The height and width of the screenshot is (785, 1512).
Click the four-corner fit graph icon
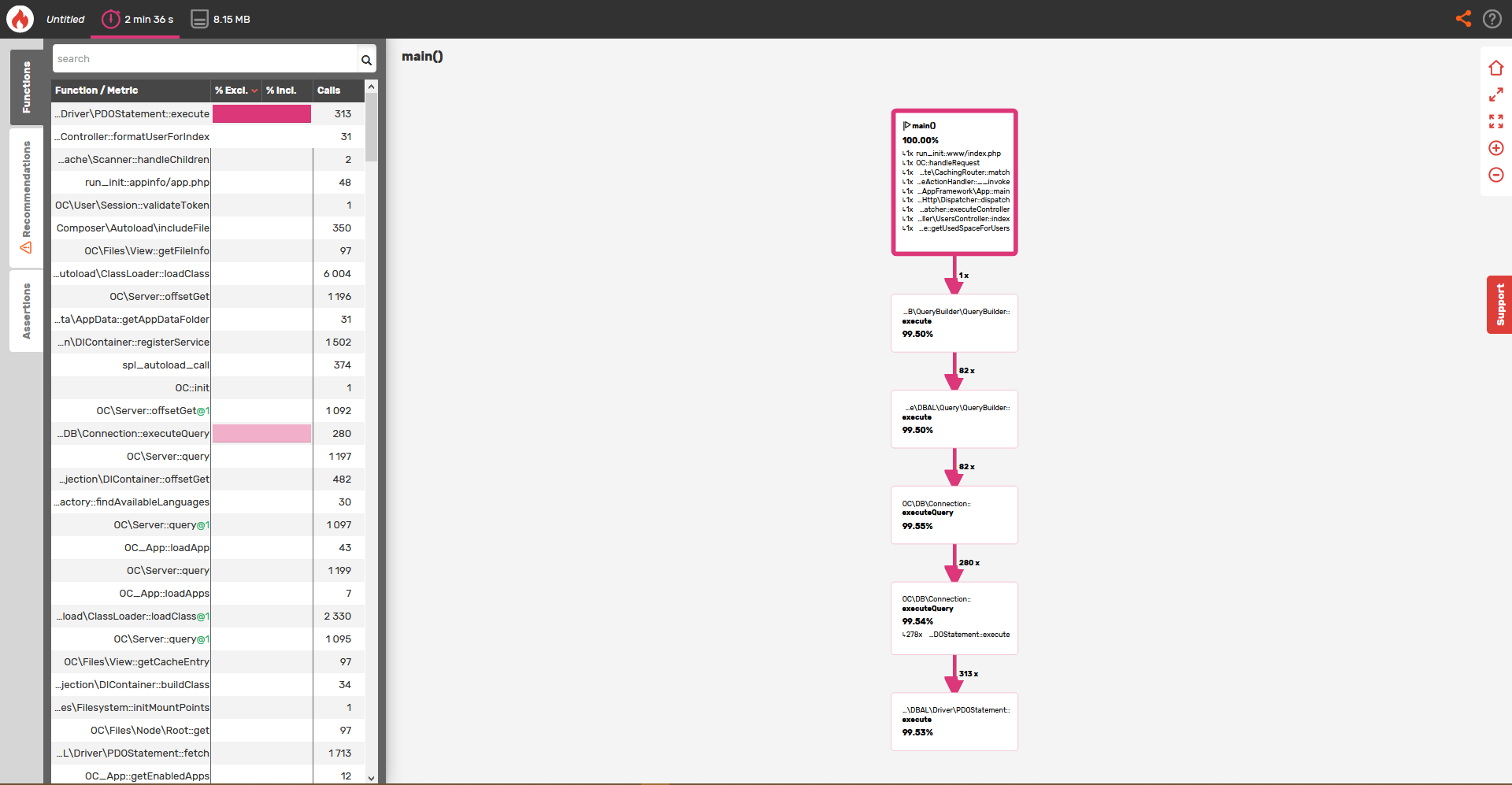(1496, 121)
